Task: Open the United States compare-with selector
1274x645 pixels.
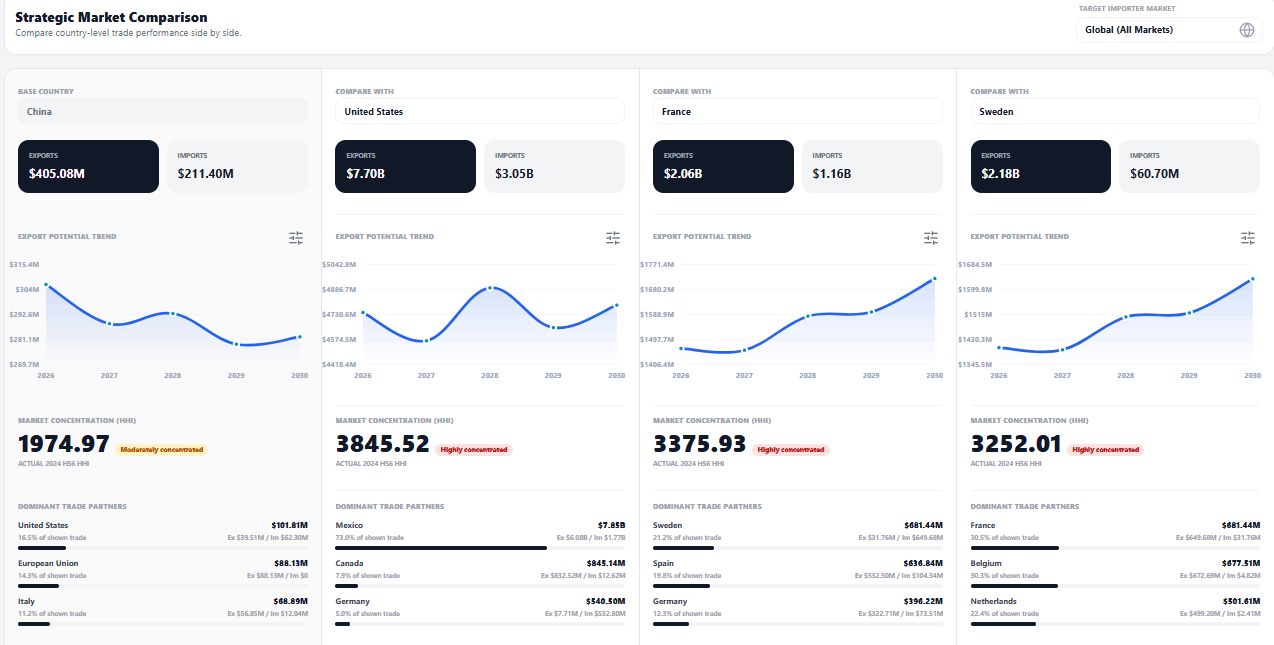Action: [x=480, y=111]
